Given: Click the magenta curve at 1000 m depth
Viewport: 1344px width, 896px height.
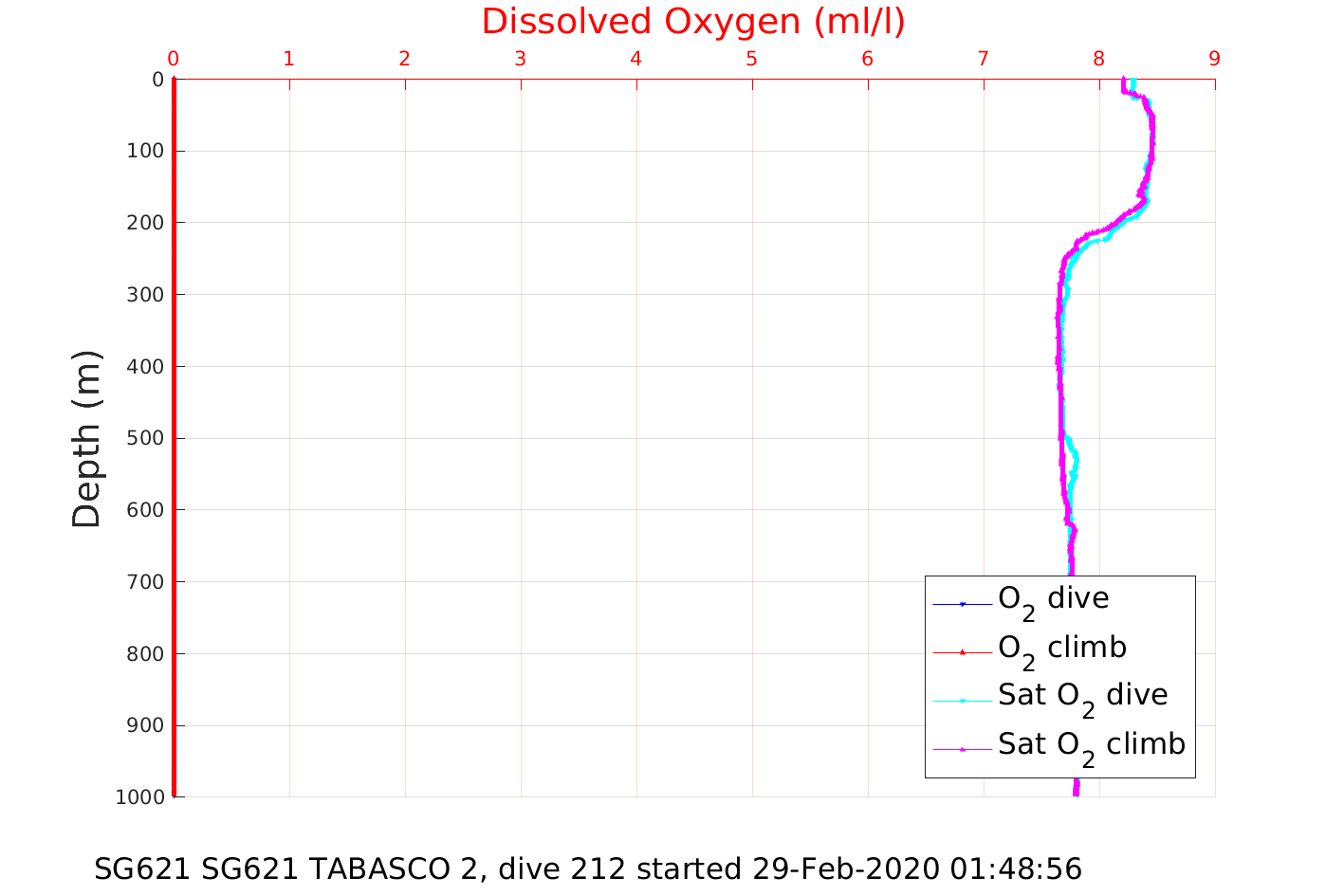Looking at the screenshot, I should (1076, 792).
